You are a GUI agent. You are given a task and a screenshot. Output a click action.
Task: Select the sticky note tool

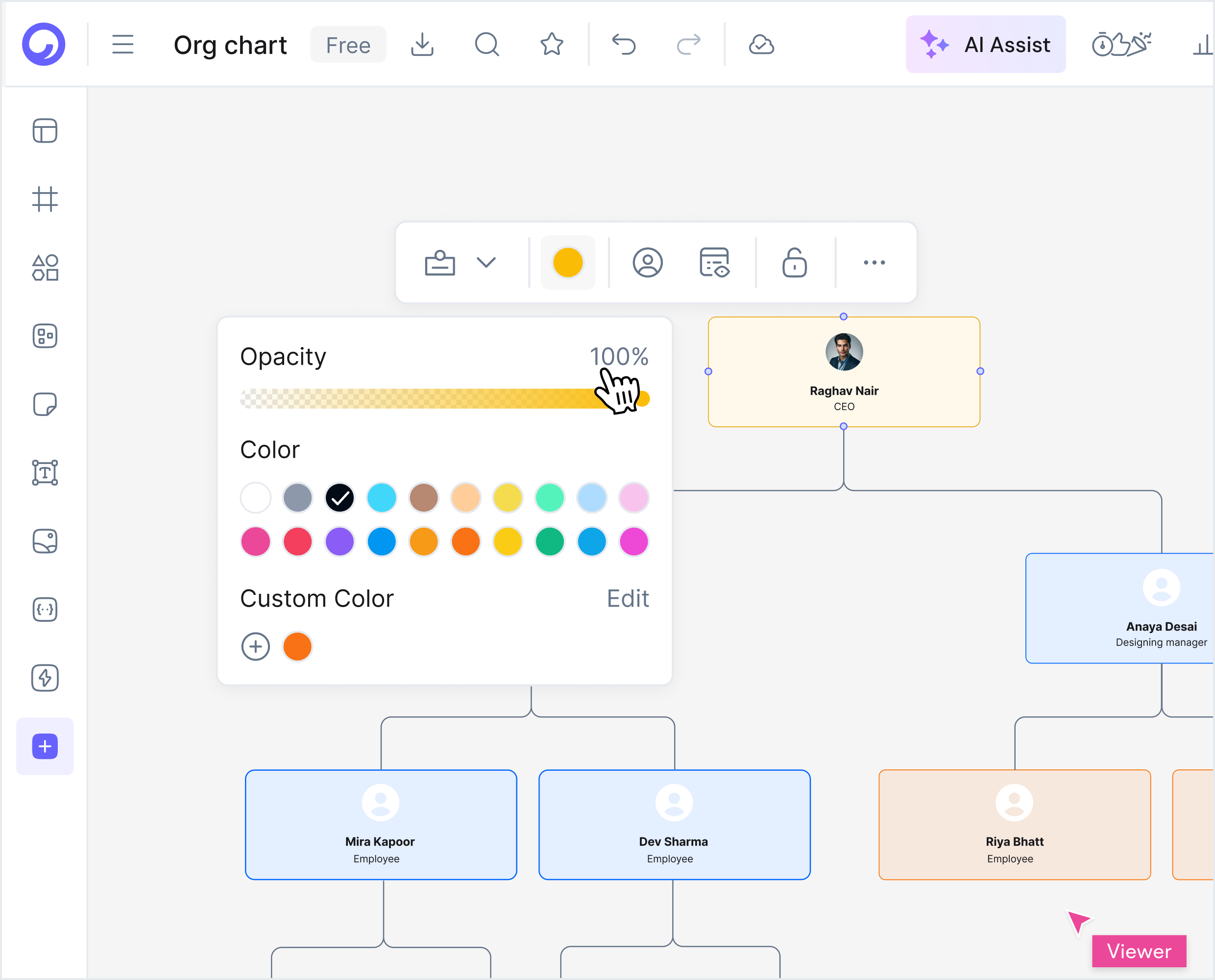pos(45,404)
